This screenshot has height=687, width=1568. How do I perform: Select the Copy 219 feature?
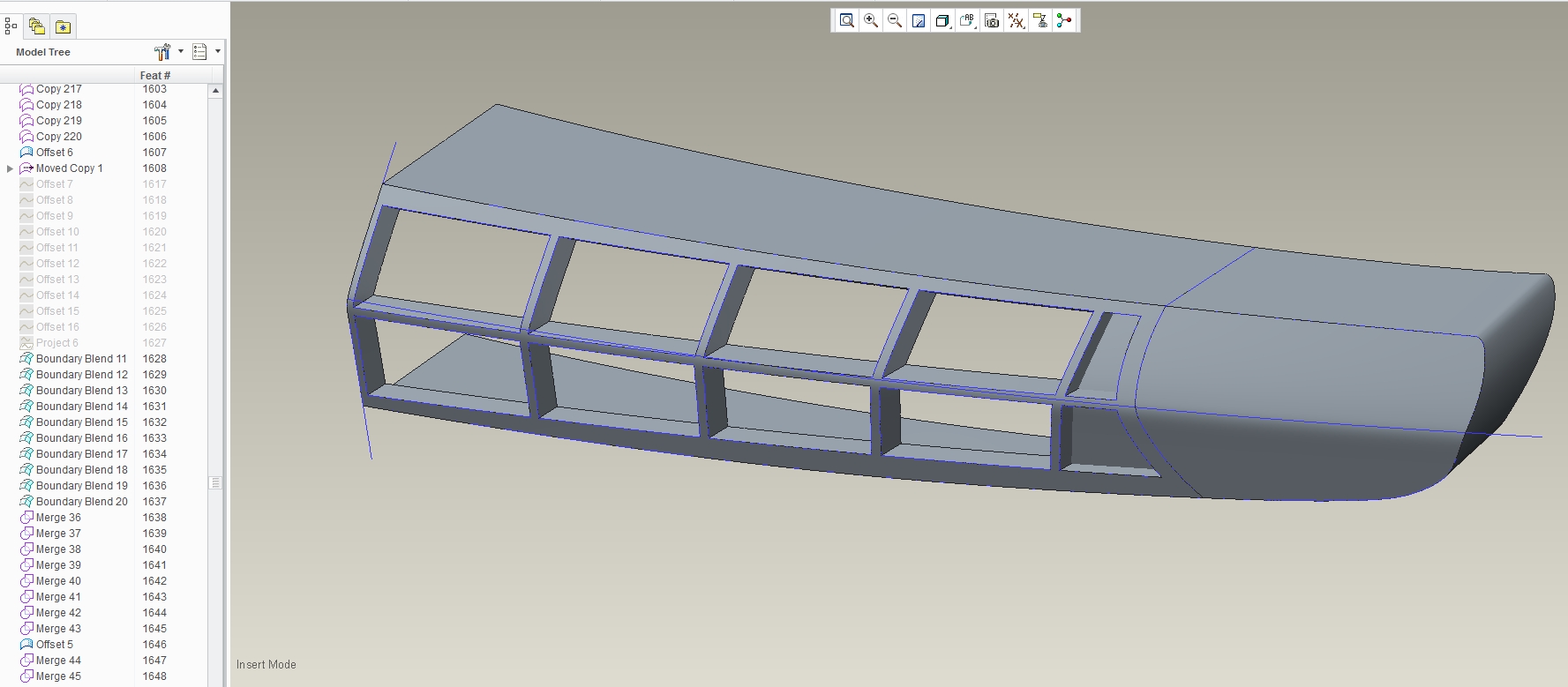(x=58, y=121)
